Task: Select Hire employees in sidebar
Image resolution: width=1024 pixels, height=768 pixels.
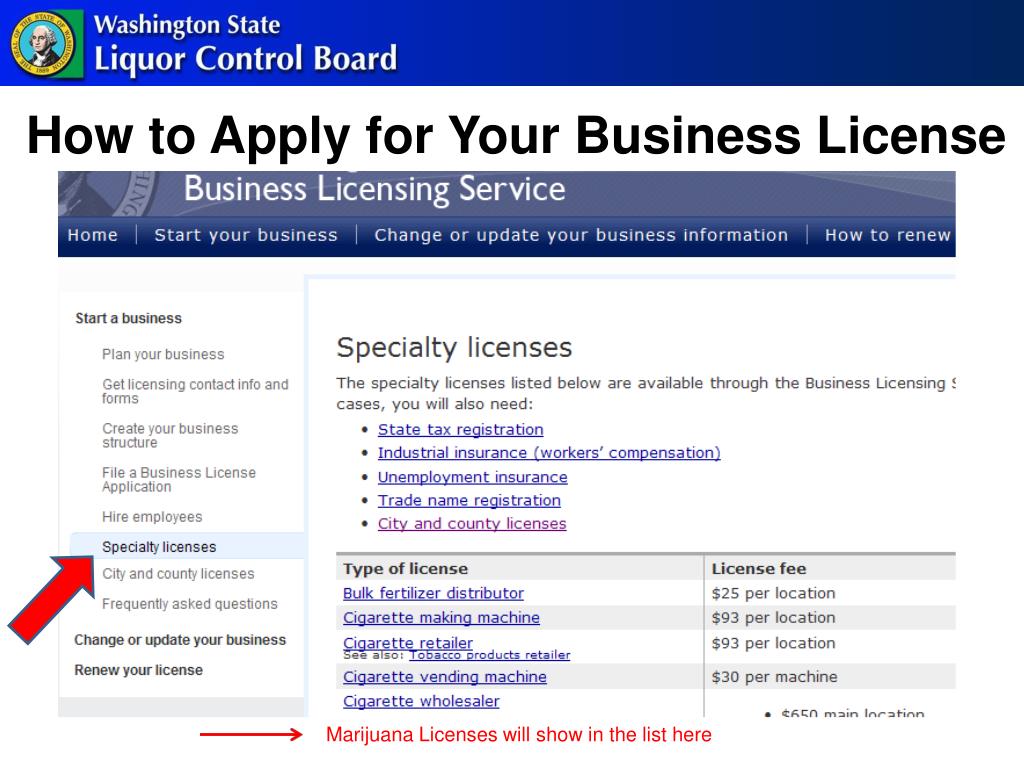Action: coord(152,517)
